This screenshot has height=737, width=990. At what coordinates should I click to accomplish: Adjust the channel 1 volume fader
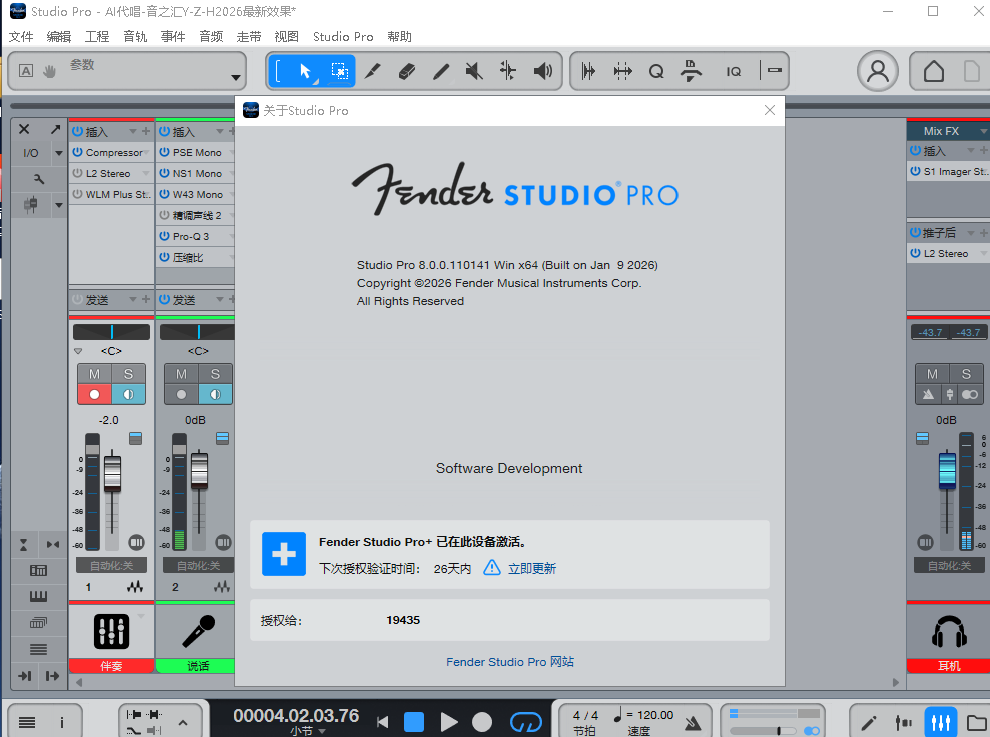tap(112, 474)
